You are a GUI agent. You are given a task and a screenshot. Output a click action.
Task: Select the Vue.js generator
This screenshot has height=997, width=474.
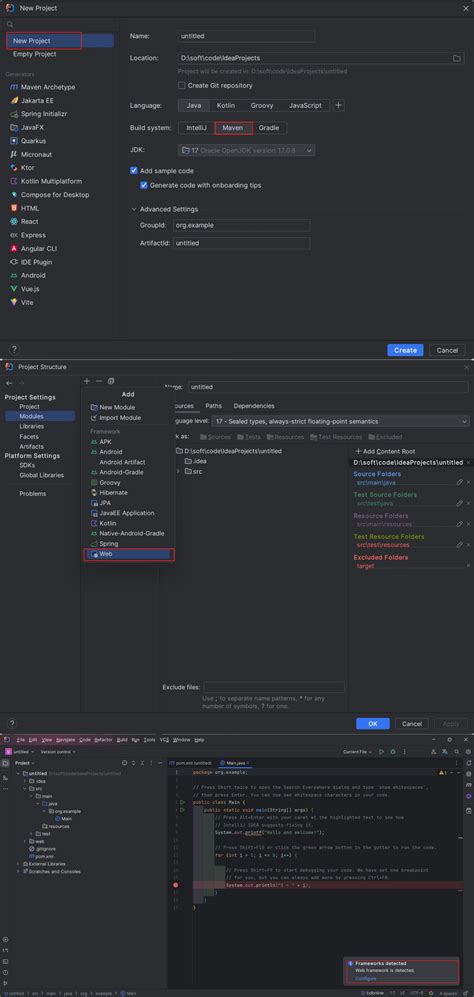27,289
